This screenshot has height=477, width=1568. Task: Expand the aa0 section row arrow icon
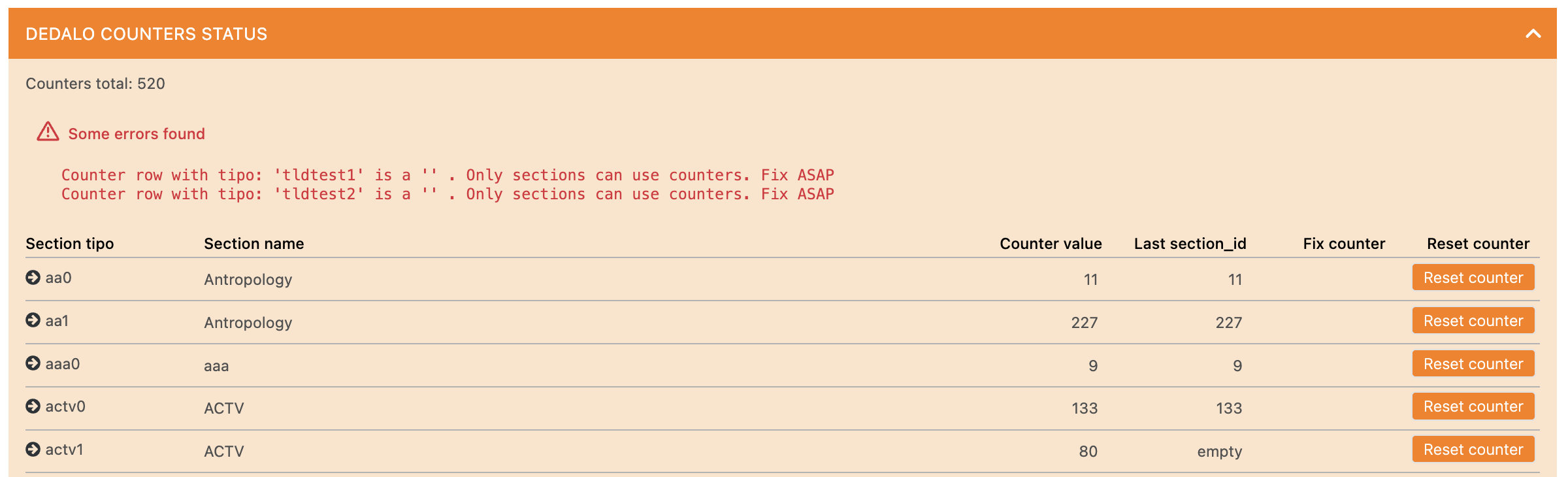[x=32, y=277]
